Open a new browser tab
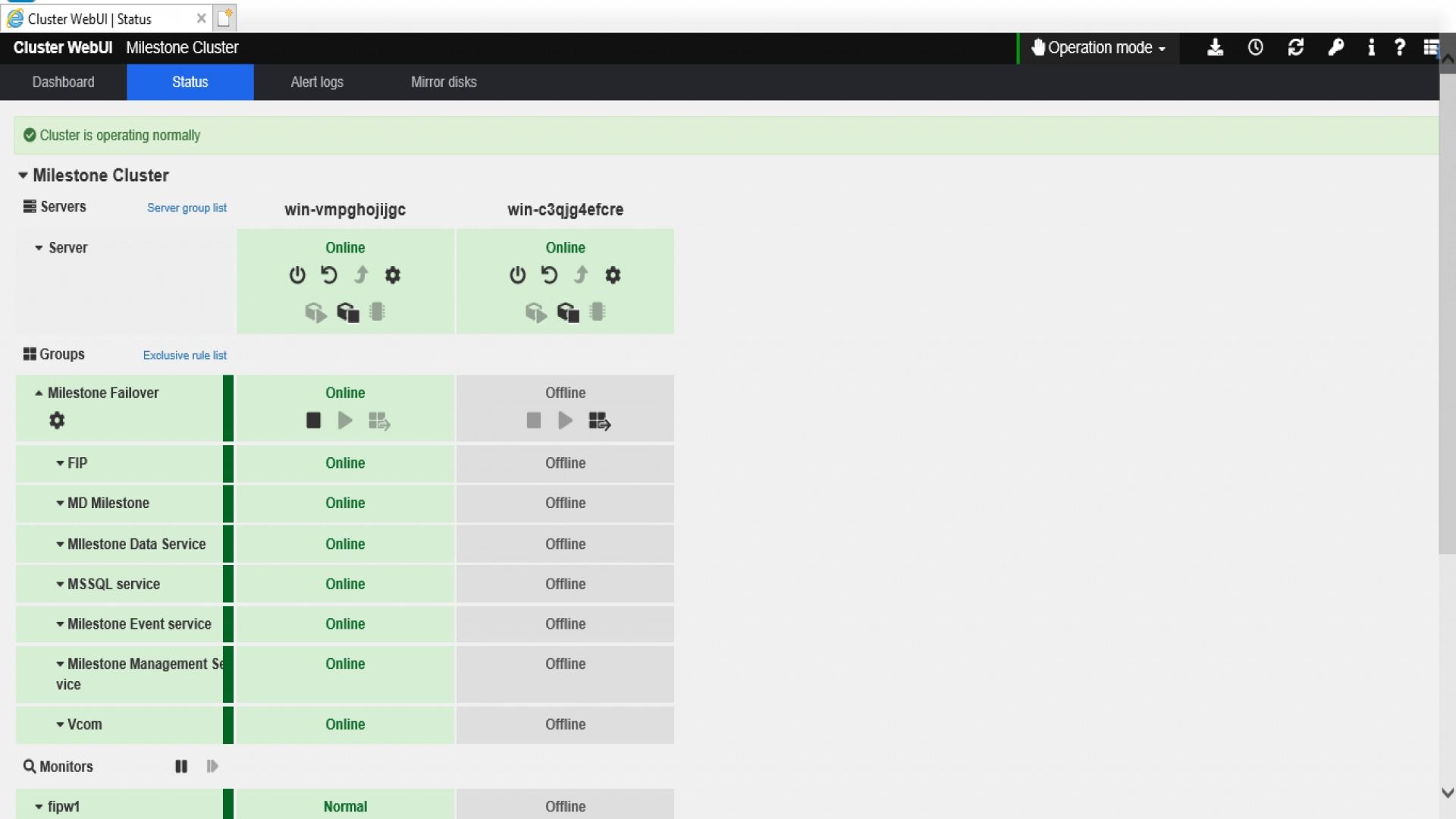Viewport: 1456px width, 819px height. [x=225, y=18]
